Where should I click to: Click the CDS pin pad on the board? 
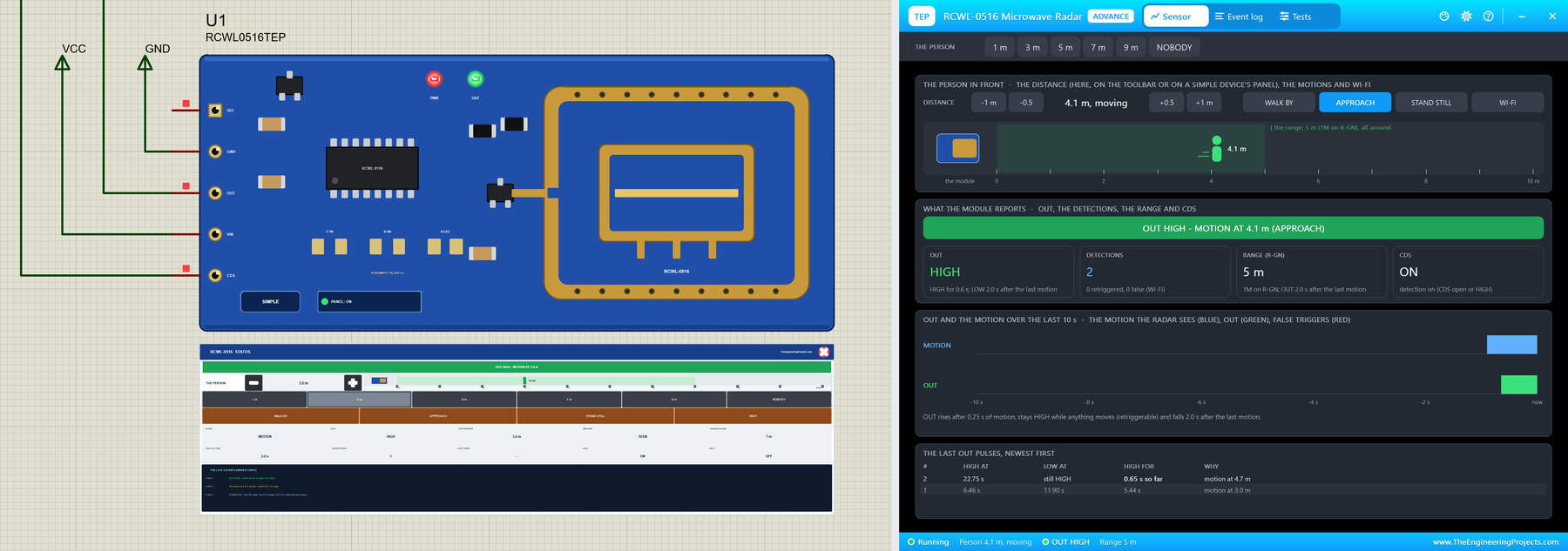pyautogui.click(x=215, y=275)
